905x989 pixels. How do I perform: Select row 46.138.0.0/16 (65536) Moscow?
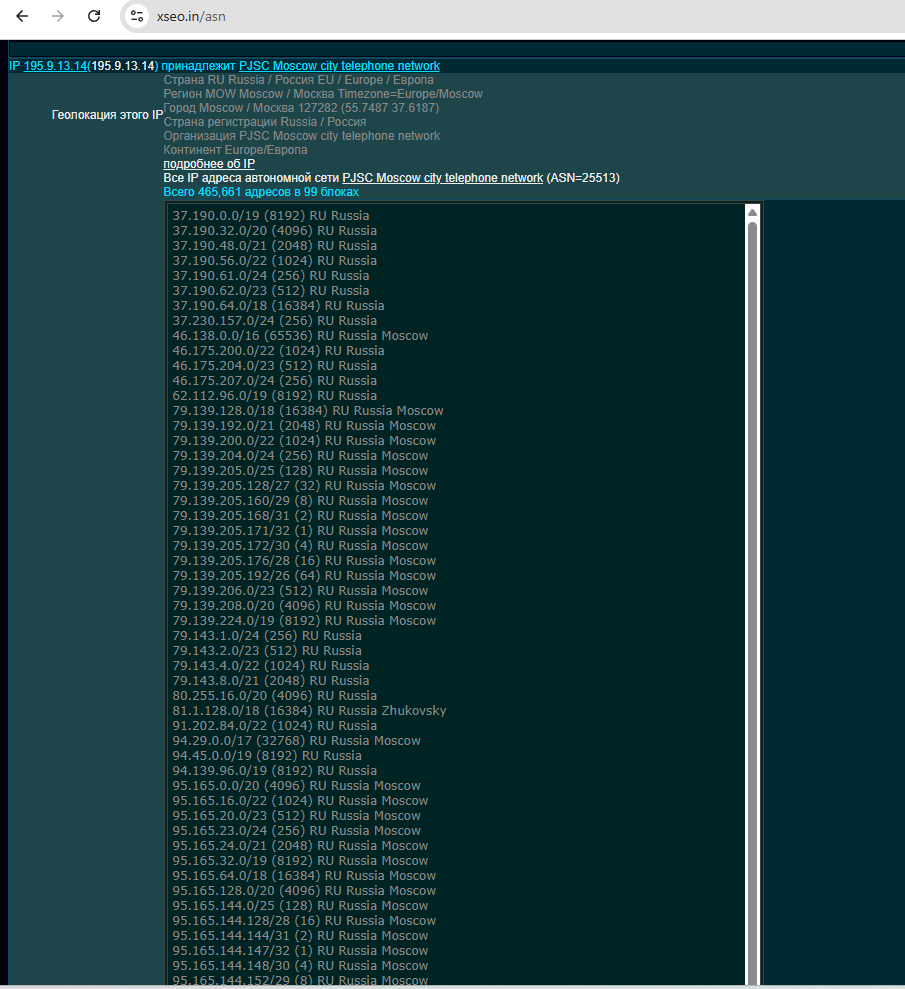(x=301, y=336)
